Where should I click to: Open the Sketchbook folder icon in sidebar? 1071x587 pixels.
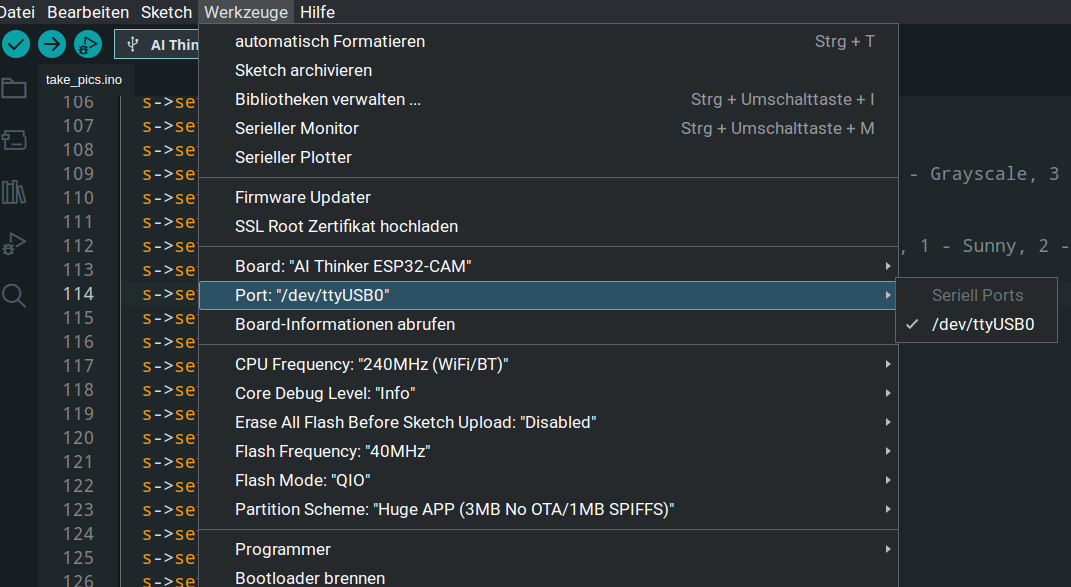[14, 88]
